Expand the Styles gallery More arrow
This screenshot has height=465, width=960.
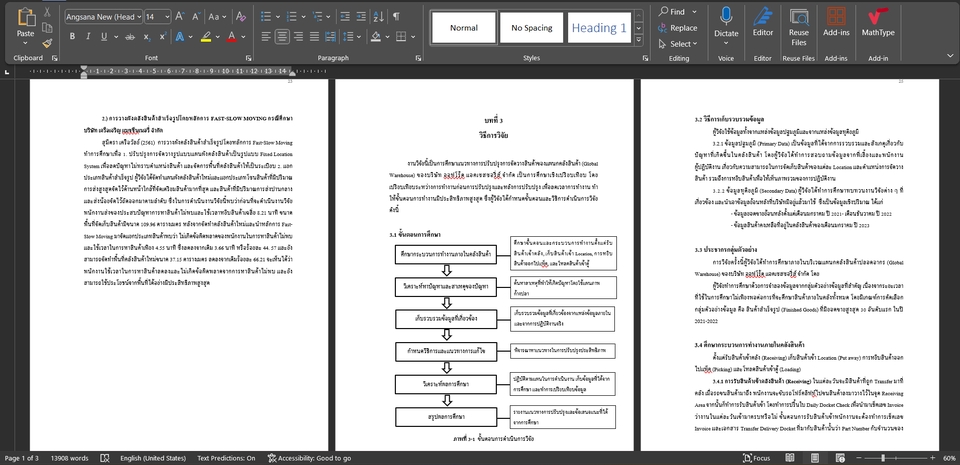pos(639,40)
